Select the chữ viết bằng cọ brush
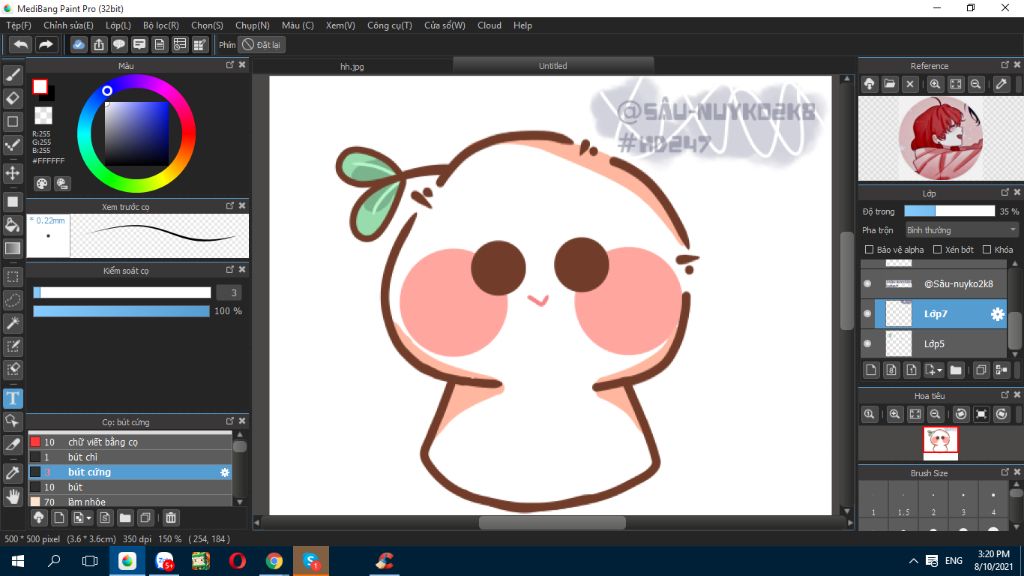 130,442
